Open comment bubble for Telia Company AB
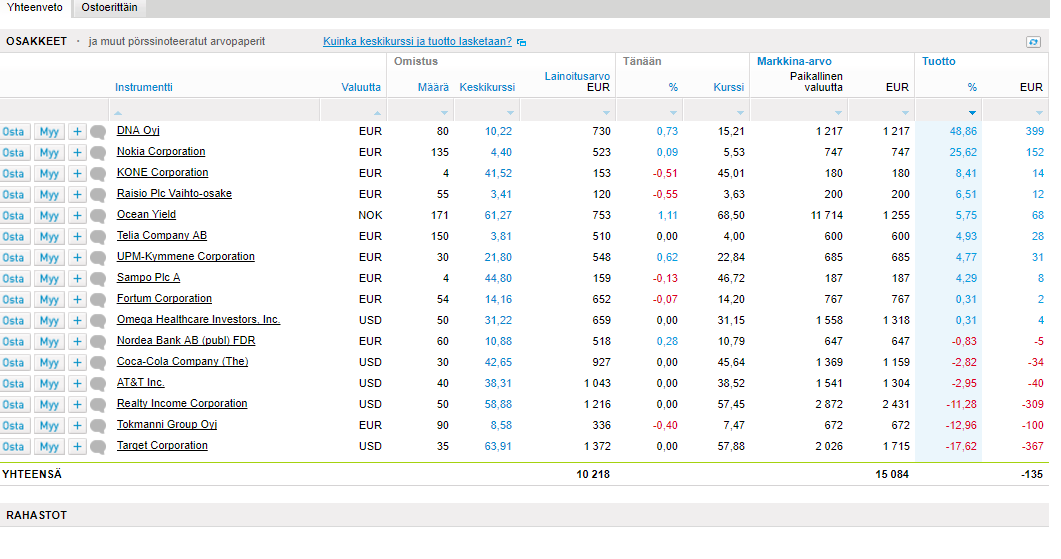 pos(98,237)
